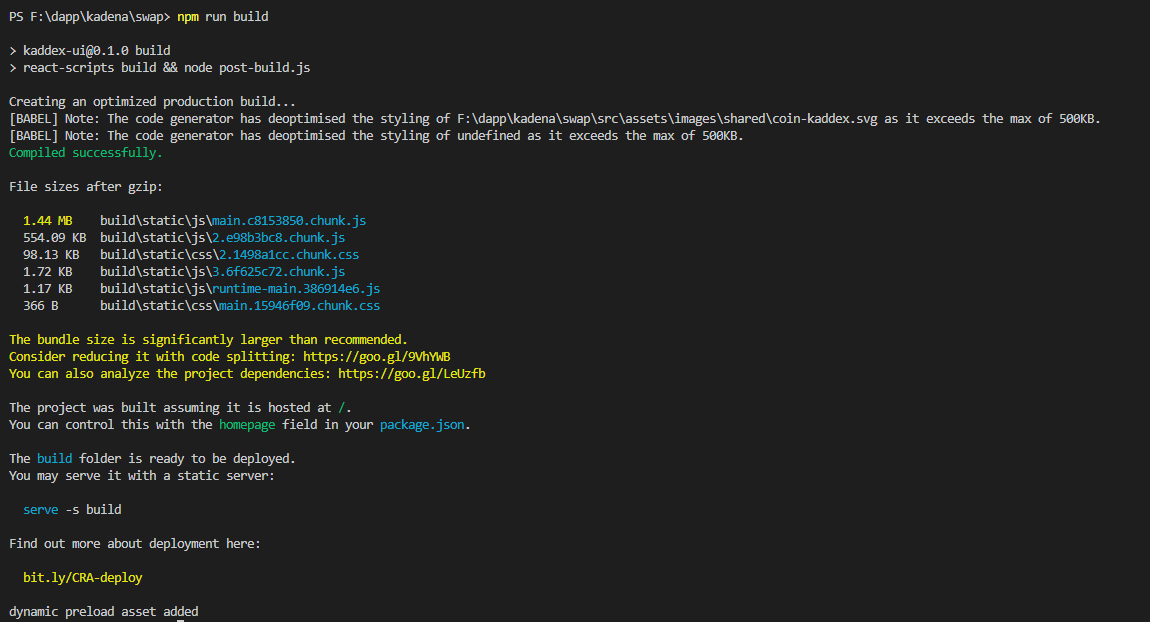
Task: Click the 2.e98b3bc8.chunk.js file name
Action: point(279,238)
